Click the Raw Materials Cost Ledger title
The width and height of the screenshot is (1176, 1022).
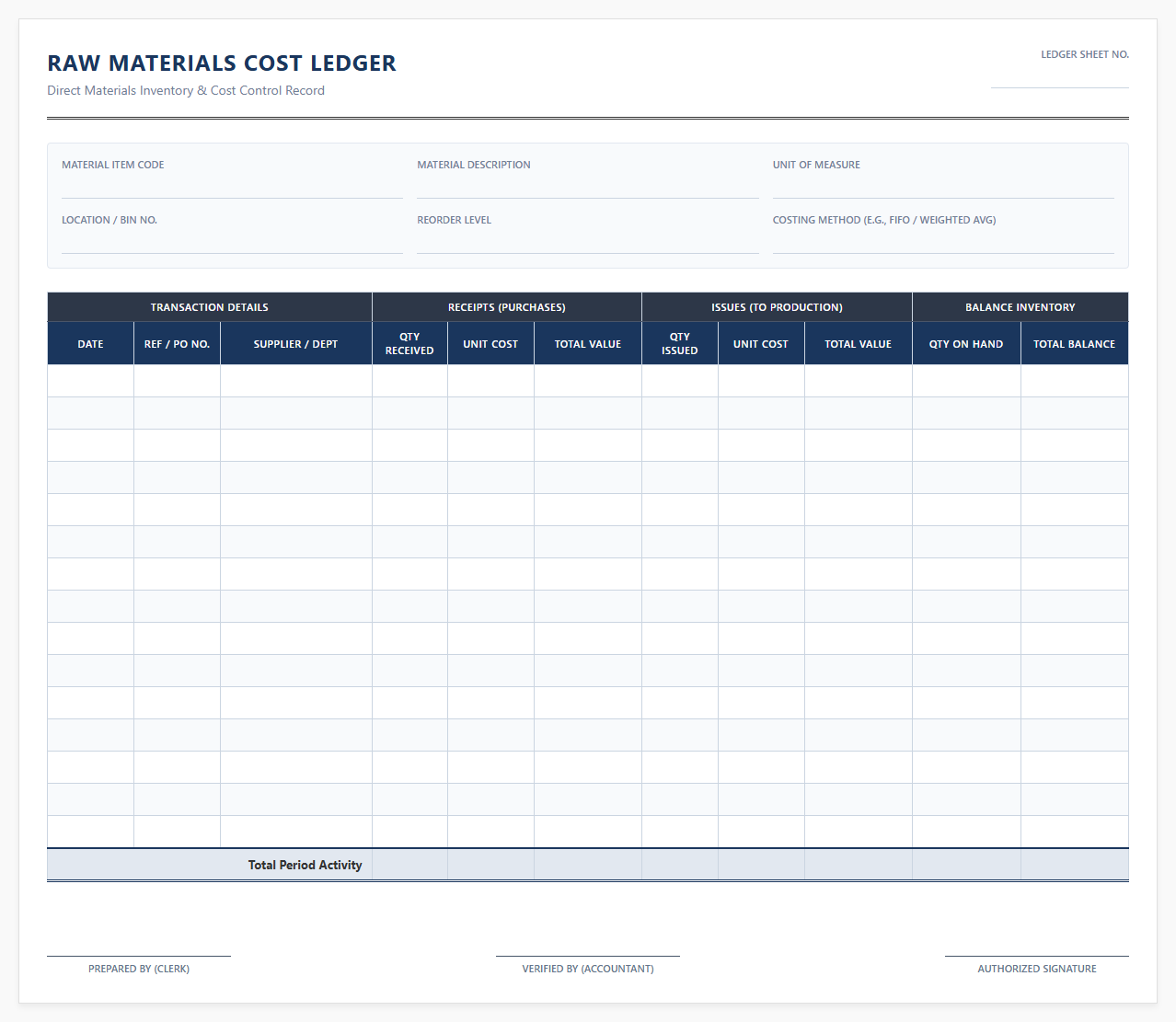point(222,63)
